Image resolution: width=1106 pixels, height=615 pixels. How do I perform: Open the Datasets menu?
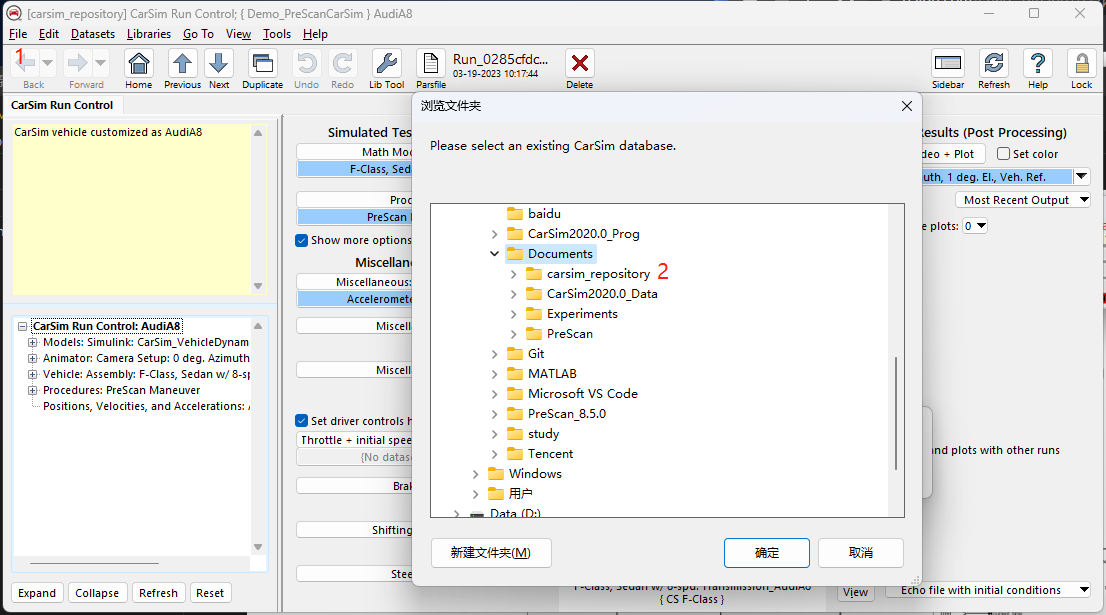coord(92,34)
